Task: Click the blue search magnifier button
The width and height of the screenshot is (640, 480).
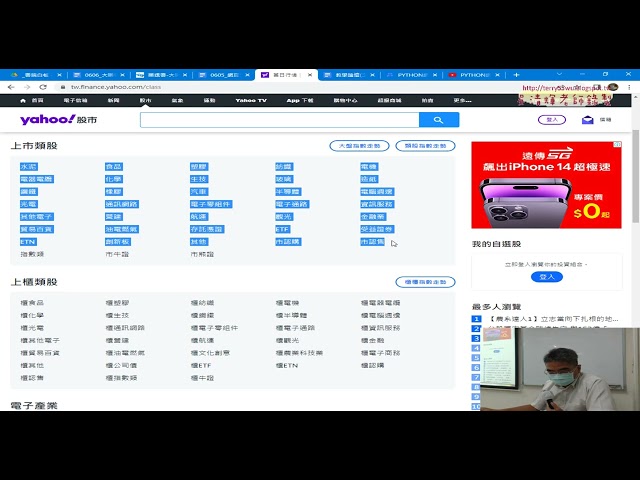Action: click(x=439, y=120)
